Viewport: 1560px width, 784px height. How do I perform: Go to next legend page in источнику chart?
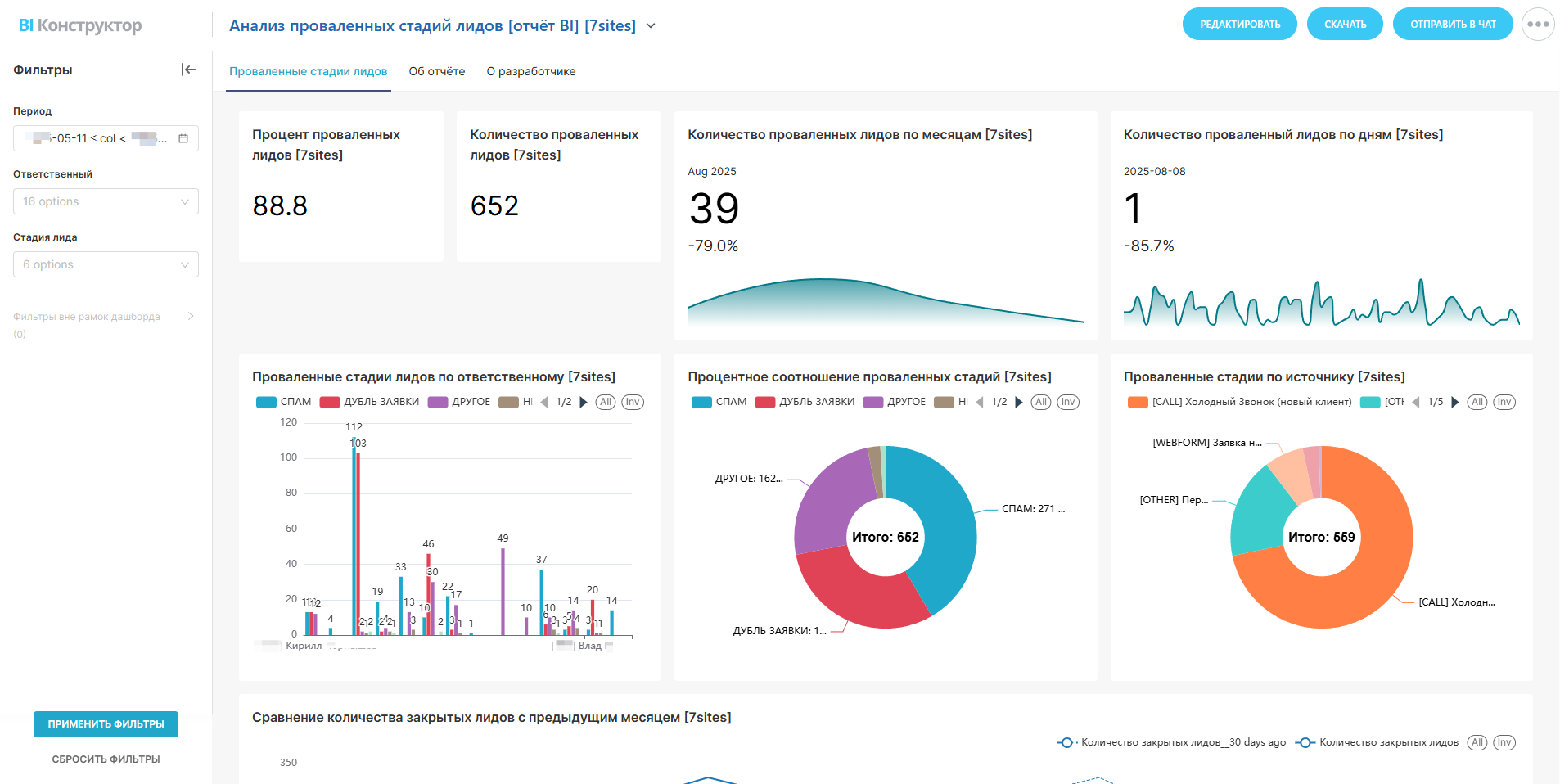(1455, 402)
